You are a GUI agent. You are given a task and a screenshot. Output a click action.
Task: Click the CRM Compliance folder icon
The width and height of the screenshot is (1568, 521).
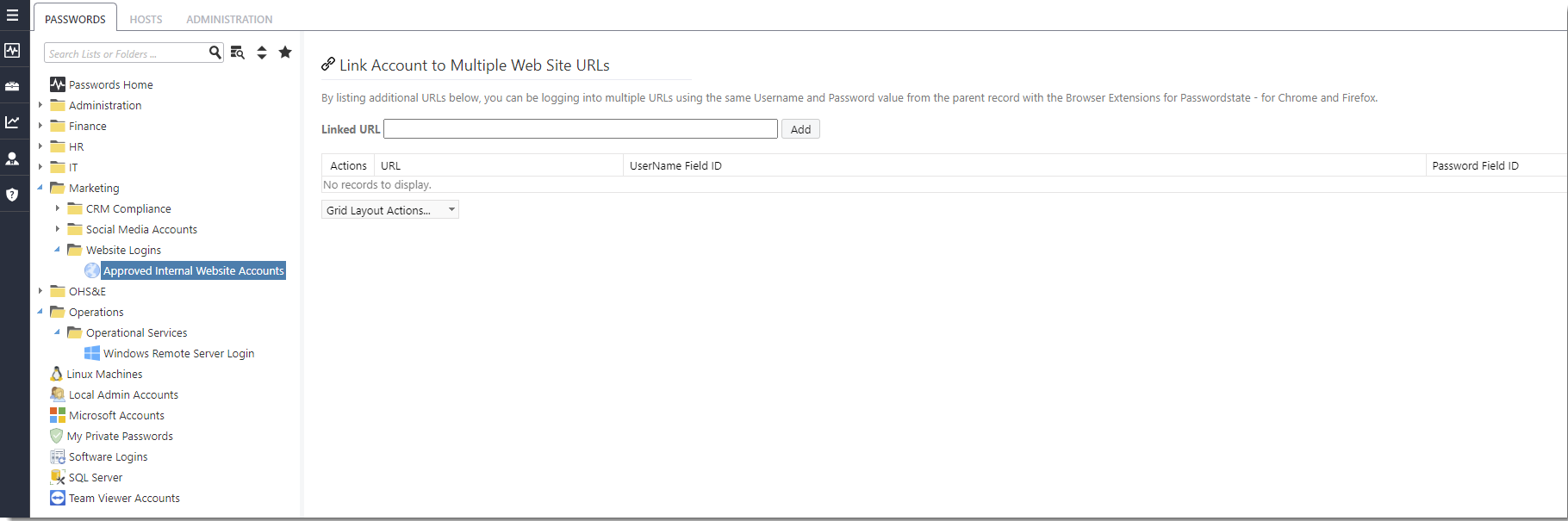click(75, 208)
